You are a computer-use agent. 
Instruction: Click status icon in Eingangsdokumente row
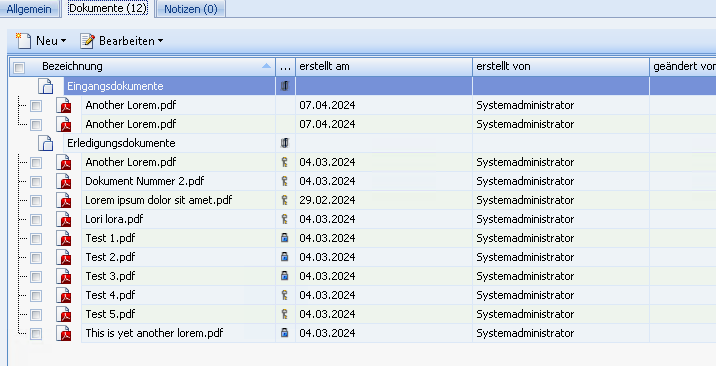(284, 86)
